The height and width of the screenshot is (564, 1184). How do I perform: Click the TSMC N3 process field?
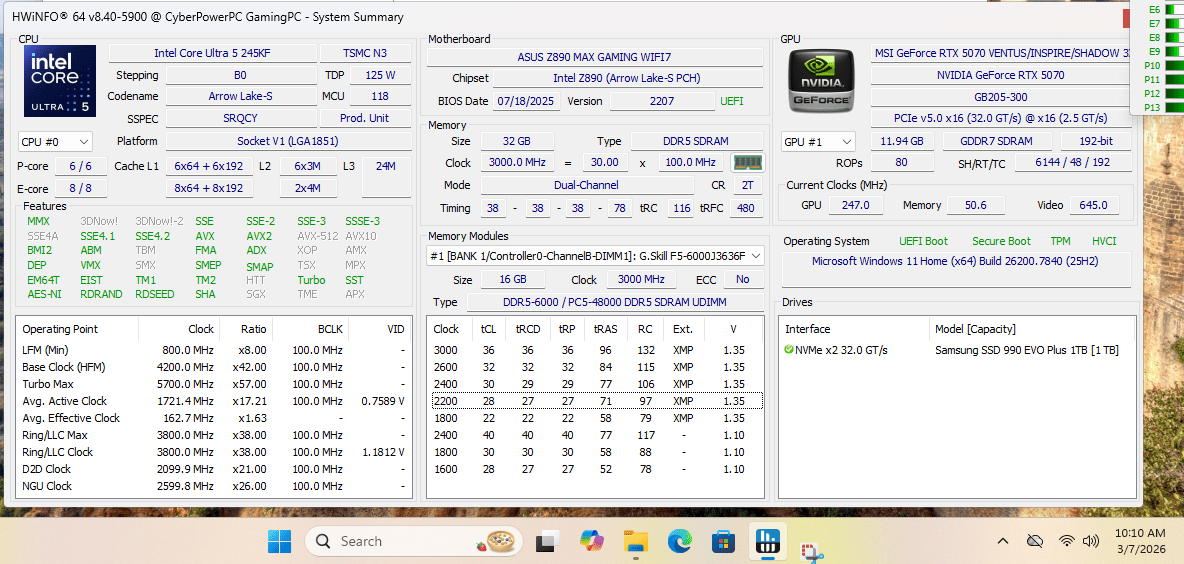(365, 53)
